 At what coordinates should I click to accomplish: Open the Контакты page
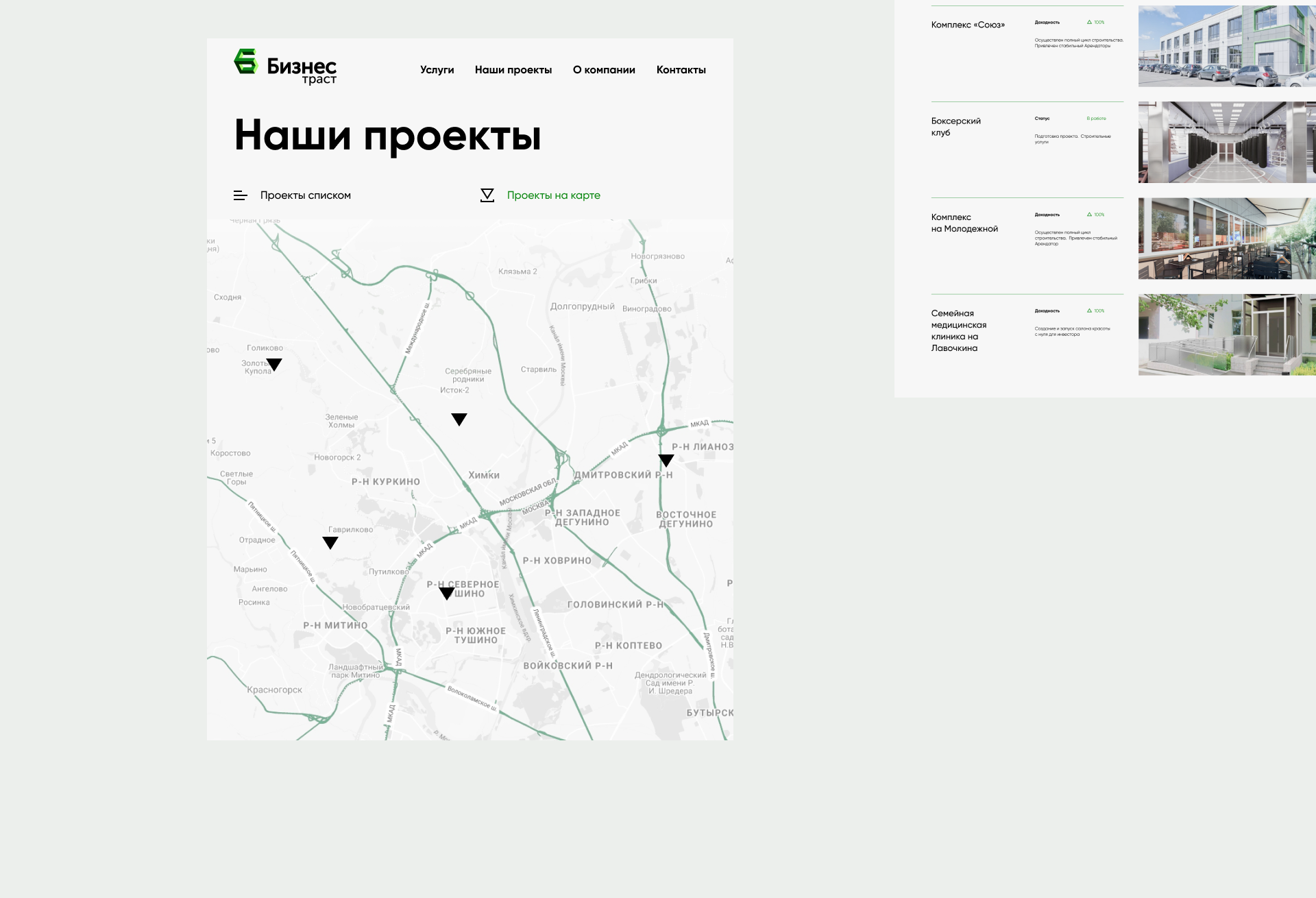coord(681,70)
